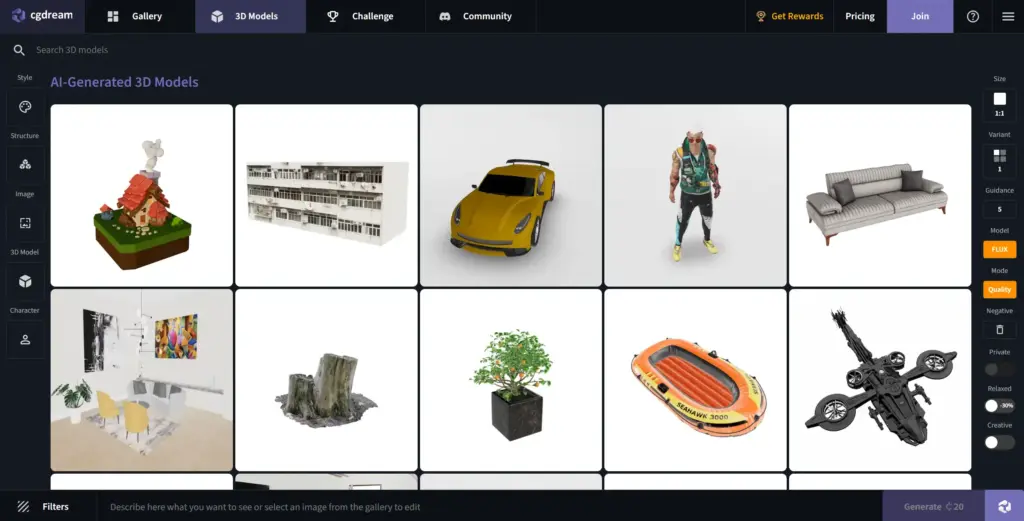Open the Pricing page

[x=859, y=16]
